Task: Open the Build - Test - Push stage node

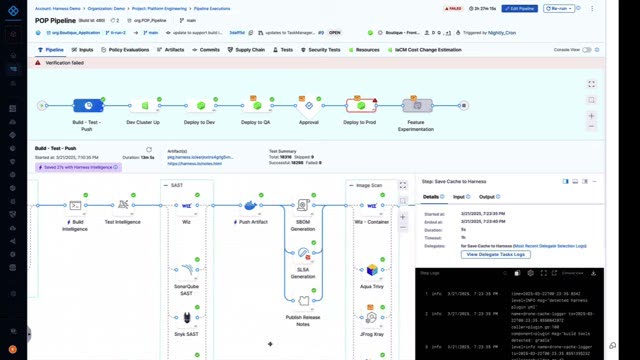Action: point(88,106)
